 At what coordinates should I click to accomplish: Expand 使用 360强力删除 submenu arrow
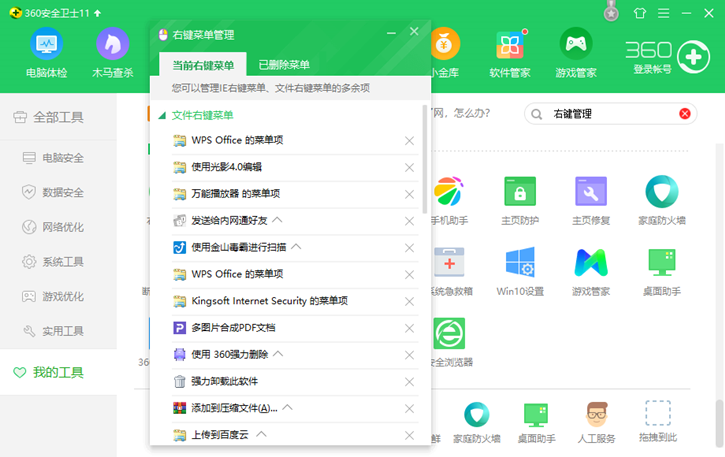(x=278, y=354)
